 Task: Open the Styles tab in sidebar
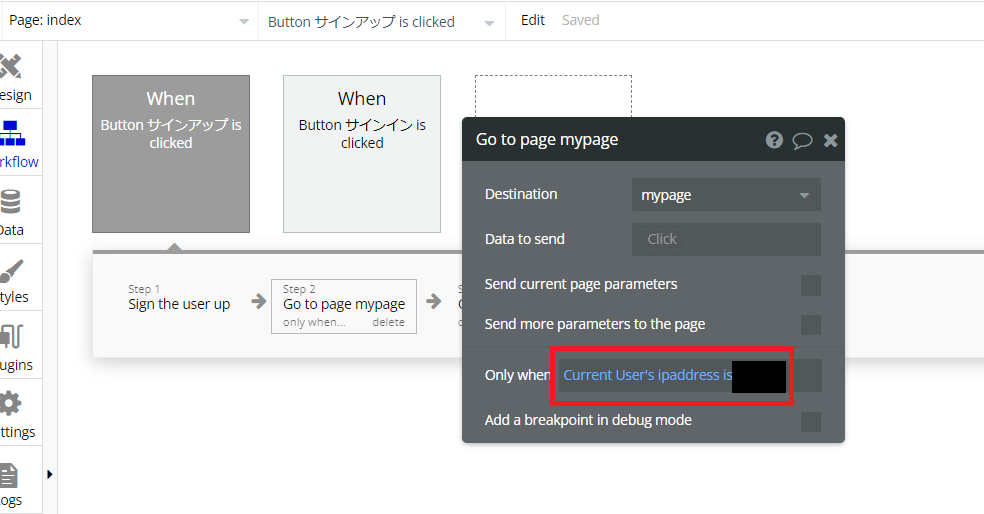pyautogui.click(x=14, y=279)
